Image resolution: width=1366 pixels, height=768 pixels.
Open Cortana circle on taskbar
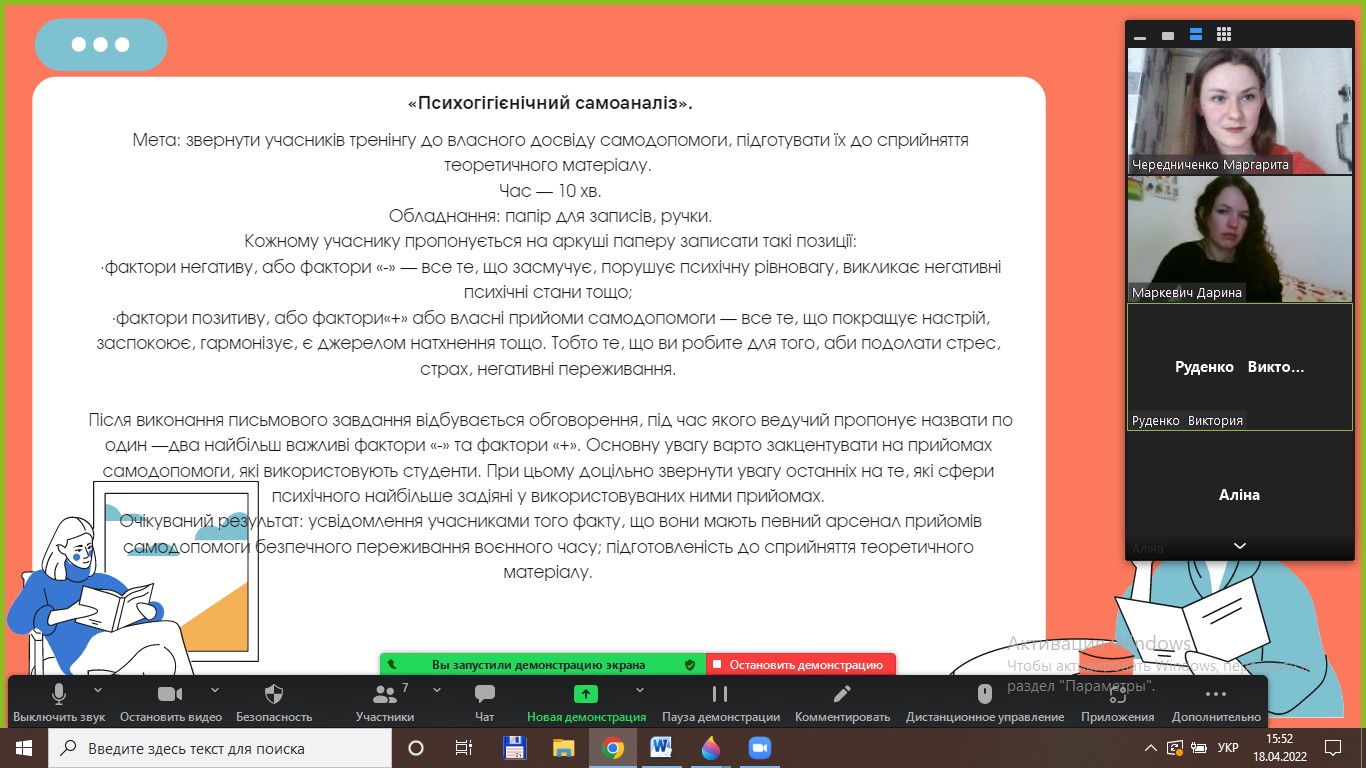[x=416, y=748]
